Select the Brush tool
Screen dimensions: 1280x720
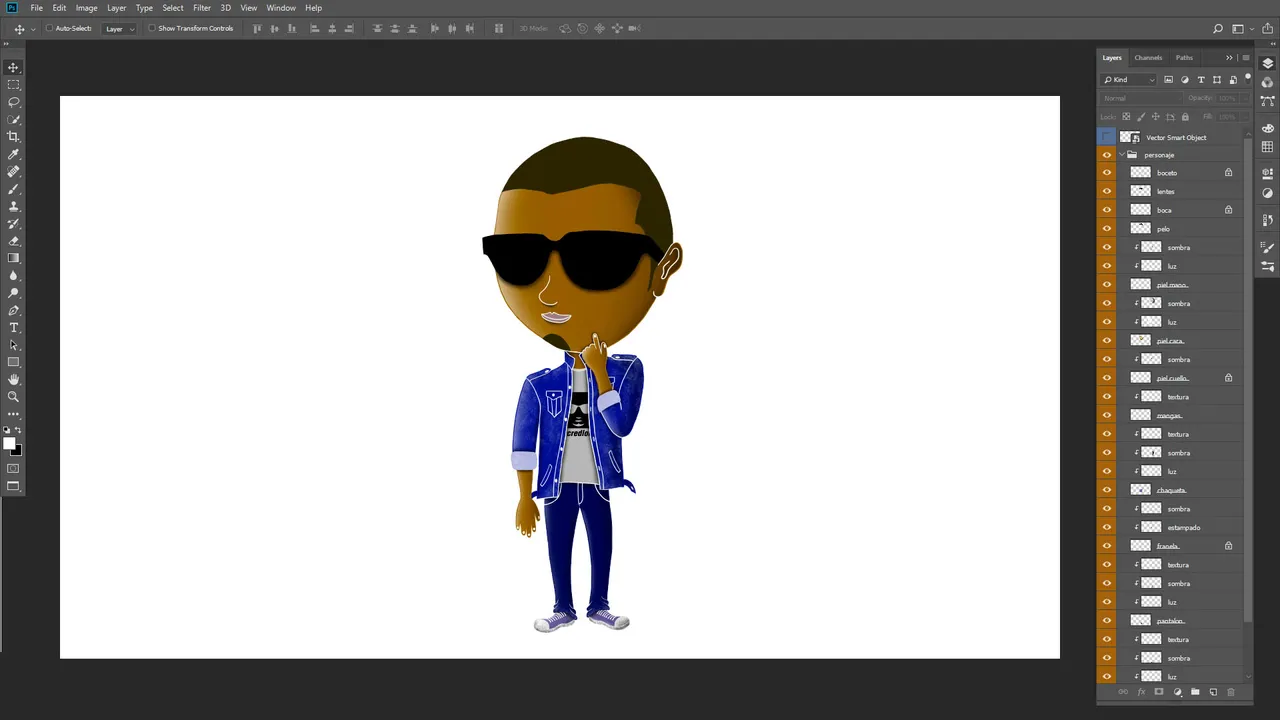click(x=13, y=189)
